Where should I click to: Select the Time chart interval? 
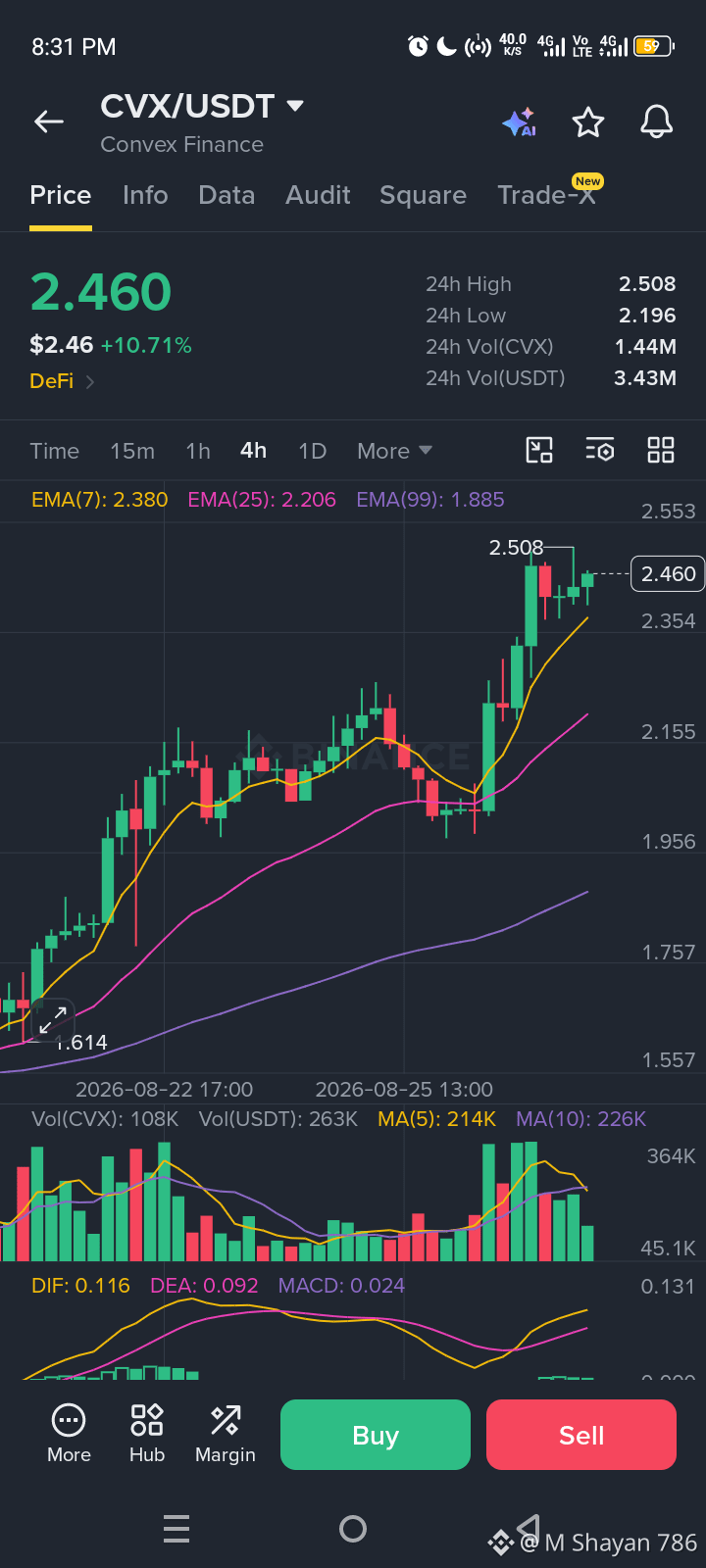54,451
